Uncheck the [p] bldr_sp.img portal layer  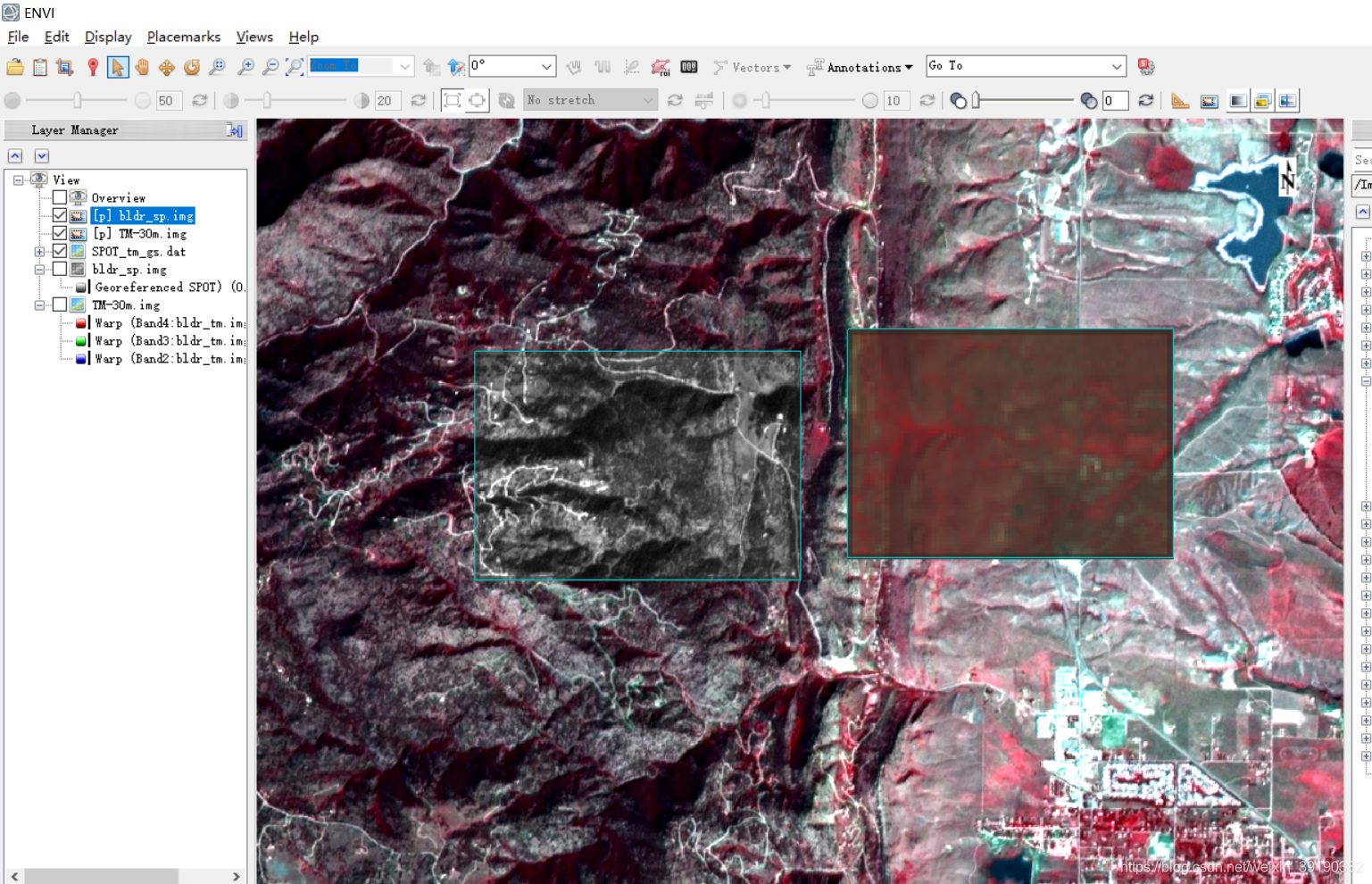(60, 215)
